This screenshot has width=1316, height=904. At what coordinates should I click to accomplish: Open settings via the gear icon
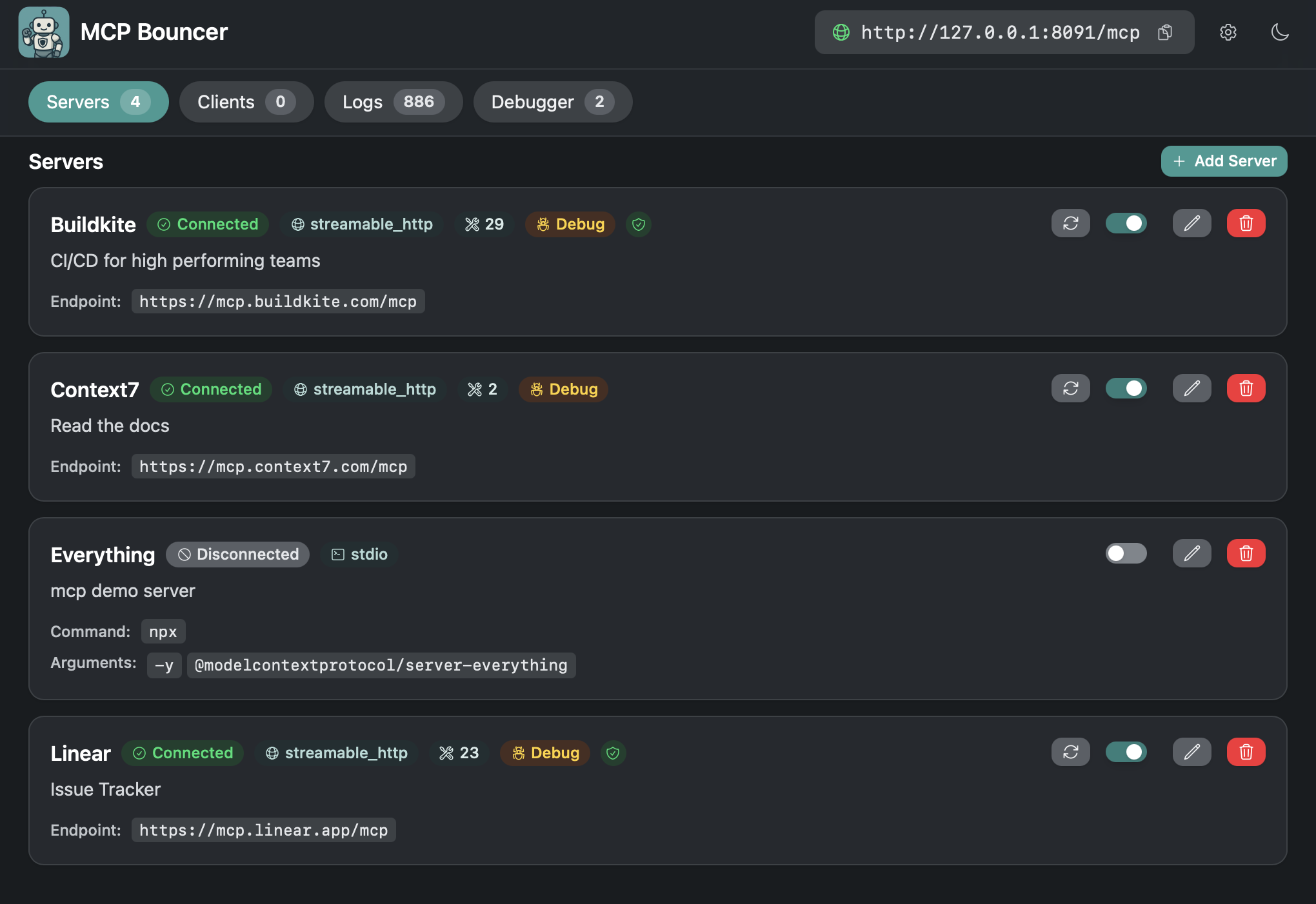point(1228,32)
